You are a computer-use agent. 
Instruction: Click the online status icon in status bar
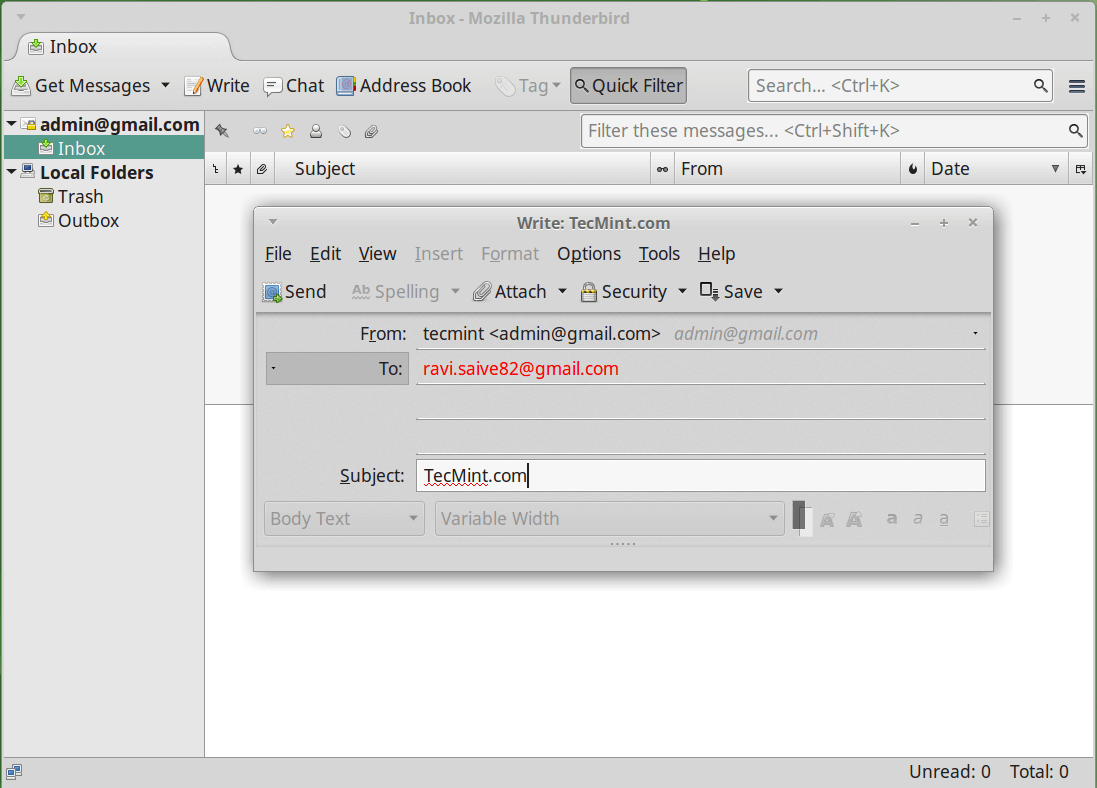click(14, 771)
